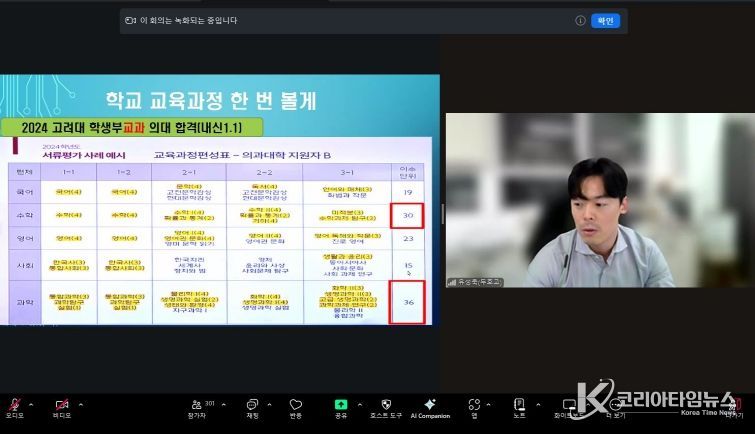Click the recording camera icon in notice bar

click(x=130, y=21)
